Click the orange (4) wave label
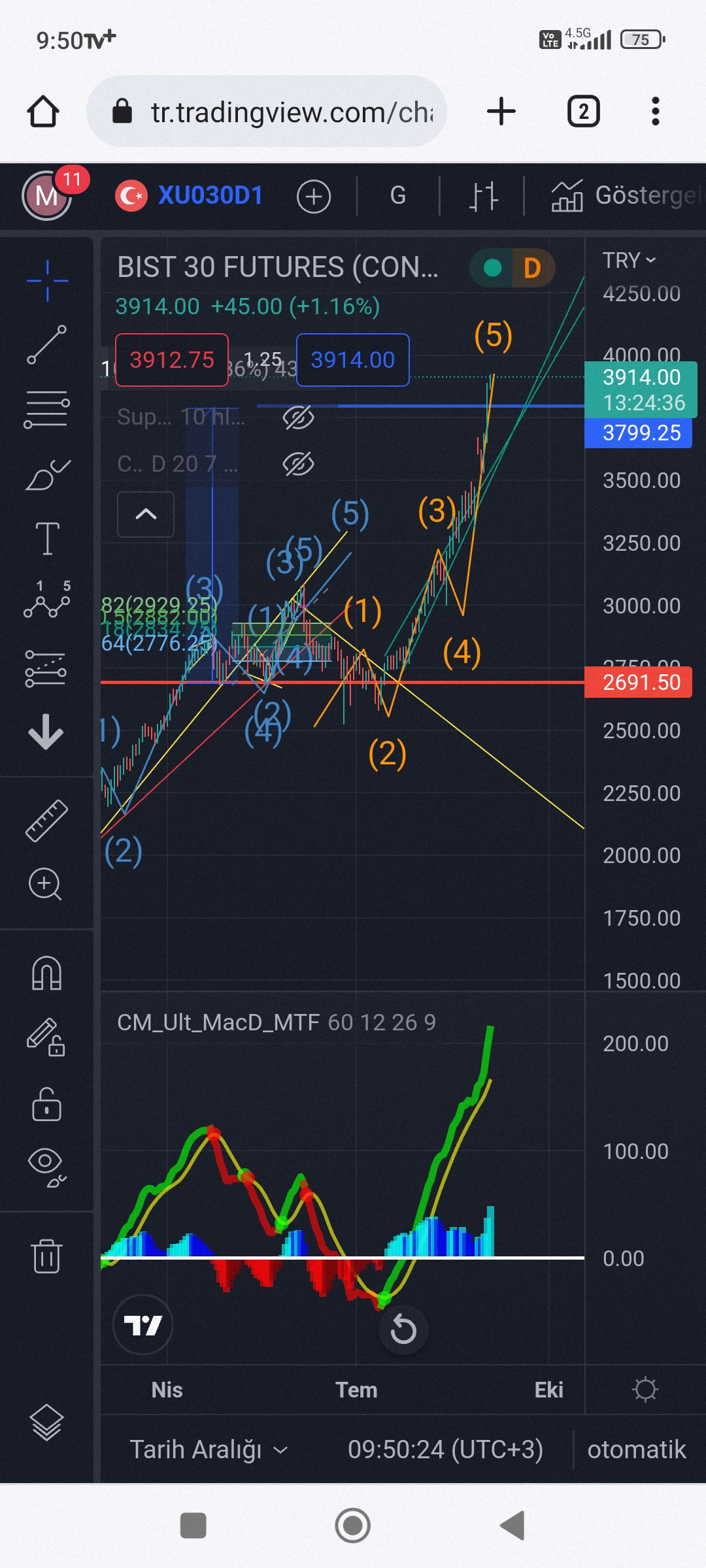 pyautogui.click(x=462, y=653)
